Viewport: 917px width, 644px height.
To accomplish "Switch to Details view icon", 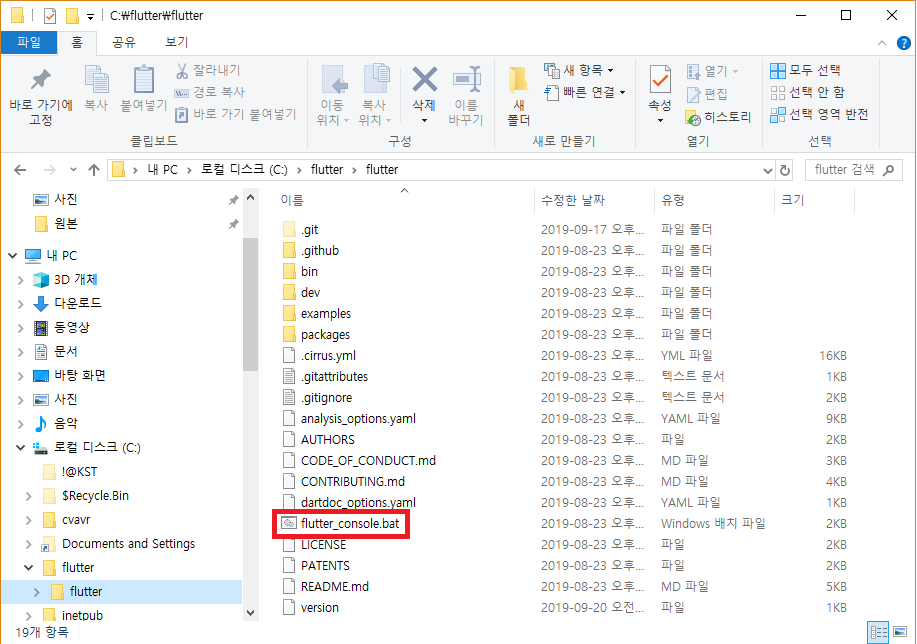I will click(878, 632).
